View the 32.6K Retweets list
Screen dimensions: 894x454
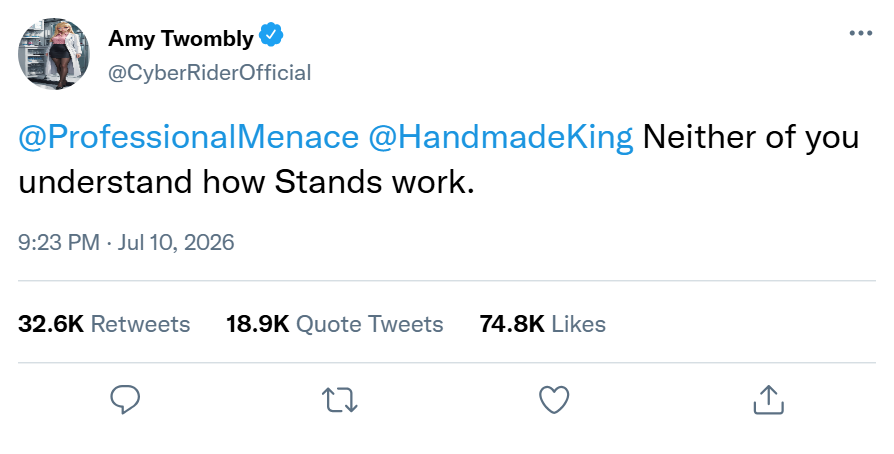[x=104, y=324]
